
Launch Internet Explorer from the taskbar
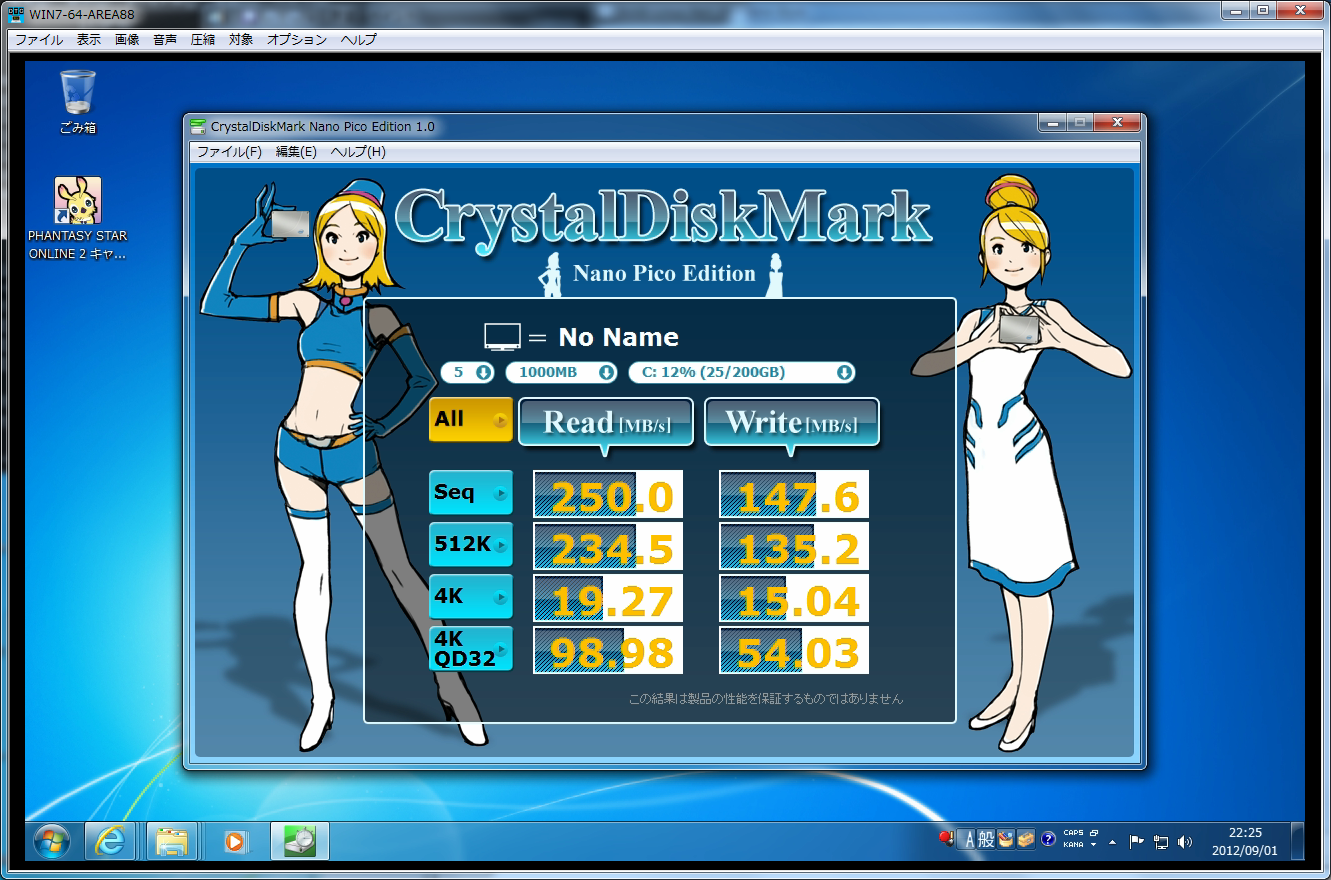pos(110,842)
